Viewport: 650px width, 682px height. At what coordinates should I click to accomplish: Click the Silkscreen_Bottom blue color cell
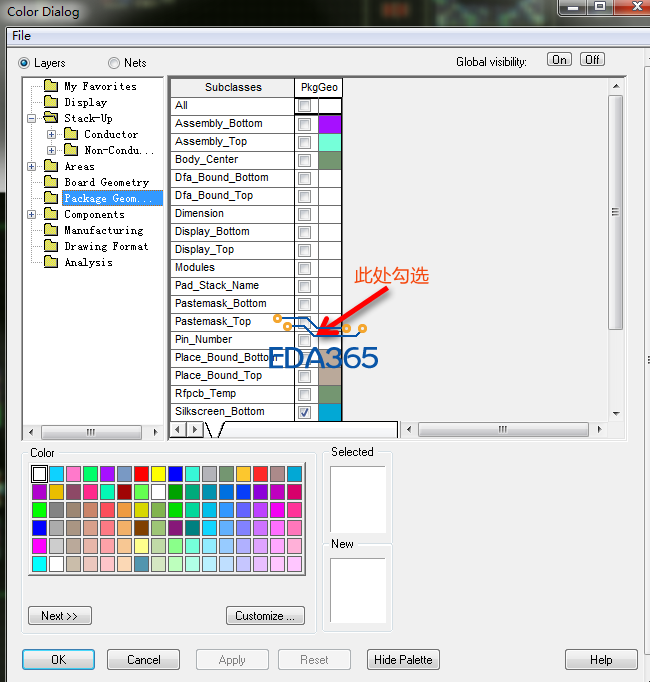[330, 412]
